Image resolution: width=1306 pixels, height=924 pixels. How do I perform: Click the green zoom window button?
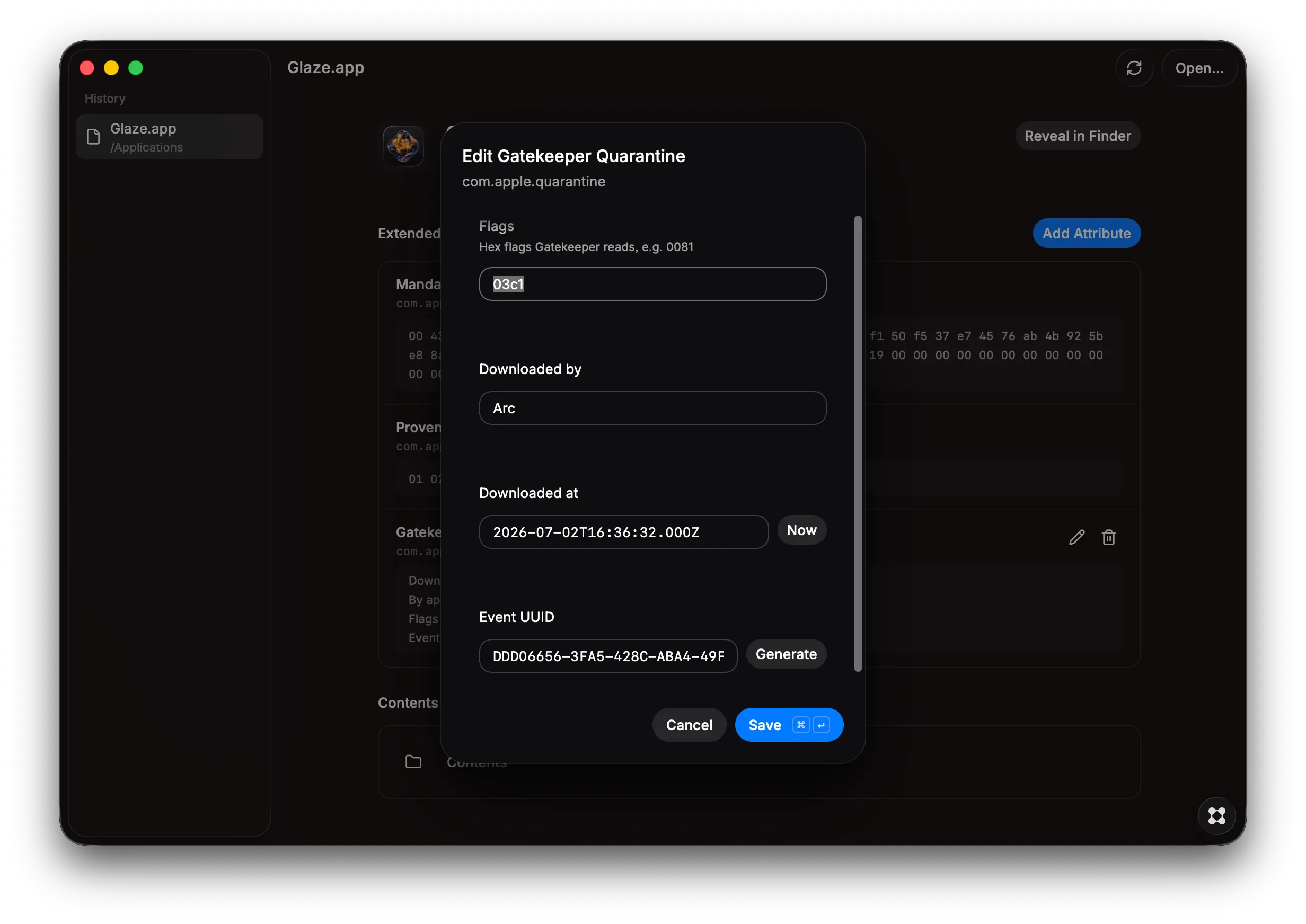click(x=136, y=68)
